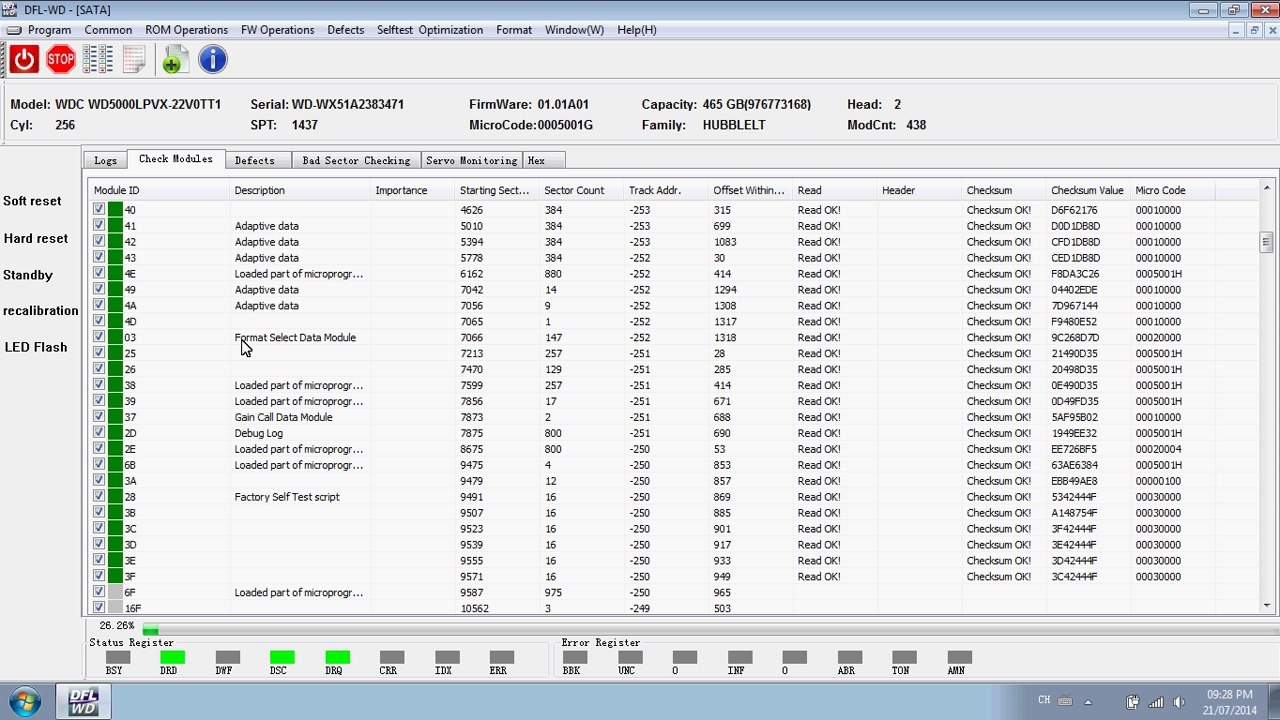Select the Format Select Data Module row description

click(295, 338)
